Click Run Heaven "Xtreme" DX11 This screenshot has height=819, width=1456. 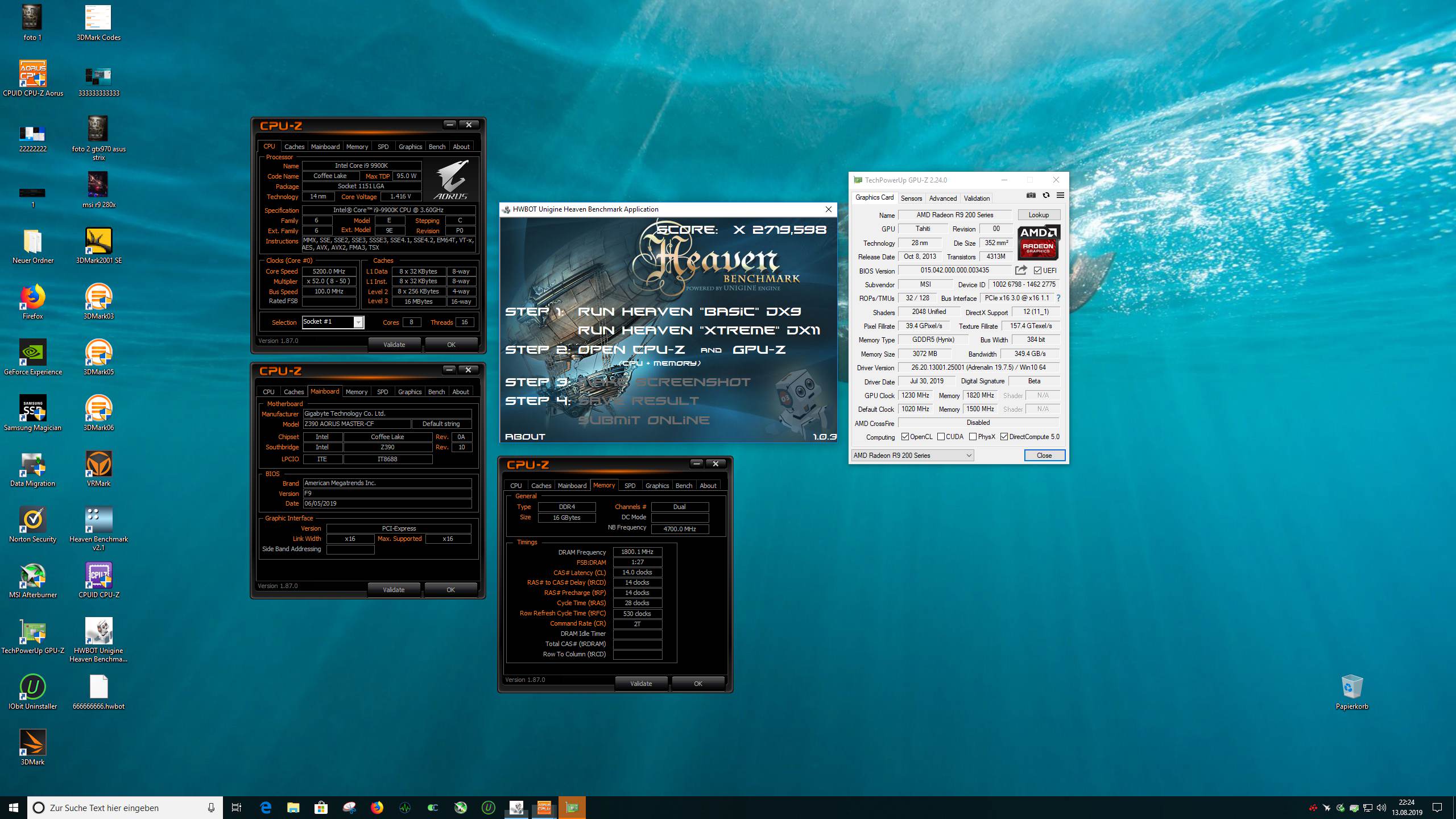(699, 330)
